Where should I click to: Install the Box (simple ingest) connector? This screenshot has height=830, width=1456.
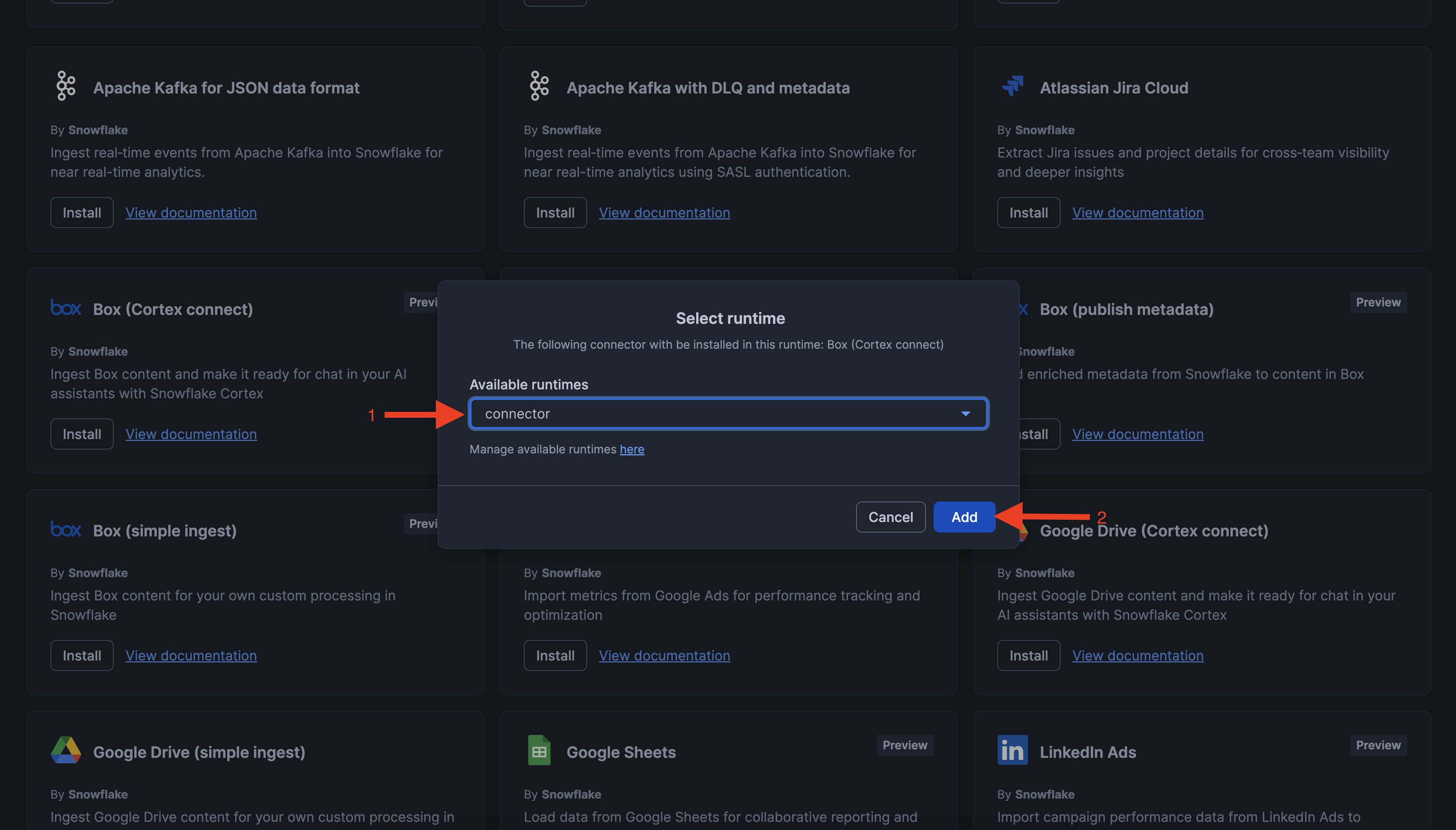point(81,655)
